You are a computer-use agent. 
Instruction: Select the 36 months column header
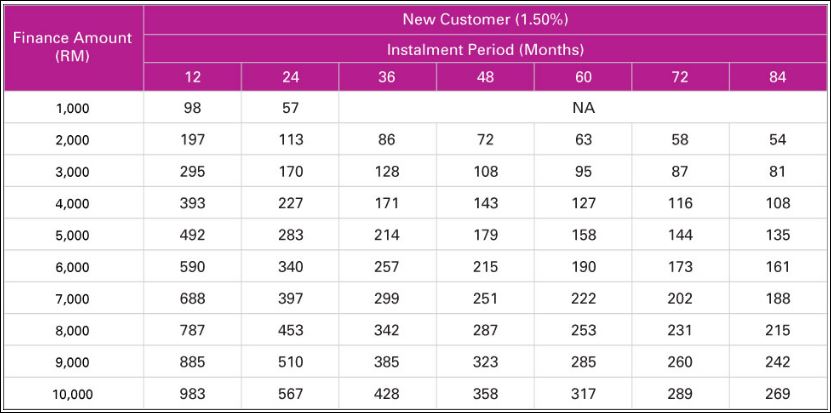pos(387,77)
